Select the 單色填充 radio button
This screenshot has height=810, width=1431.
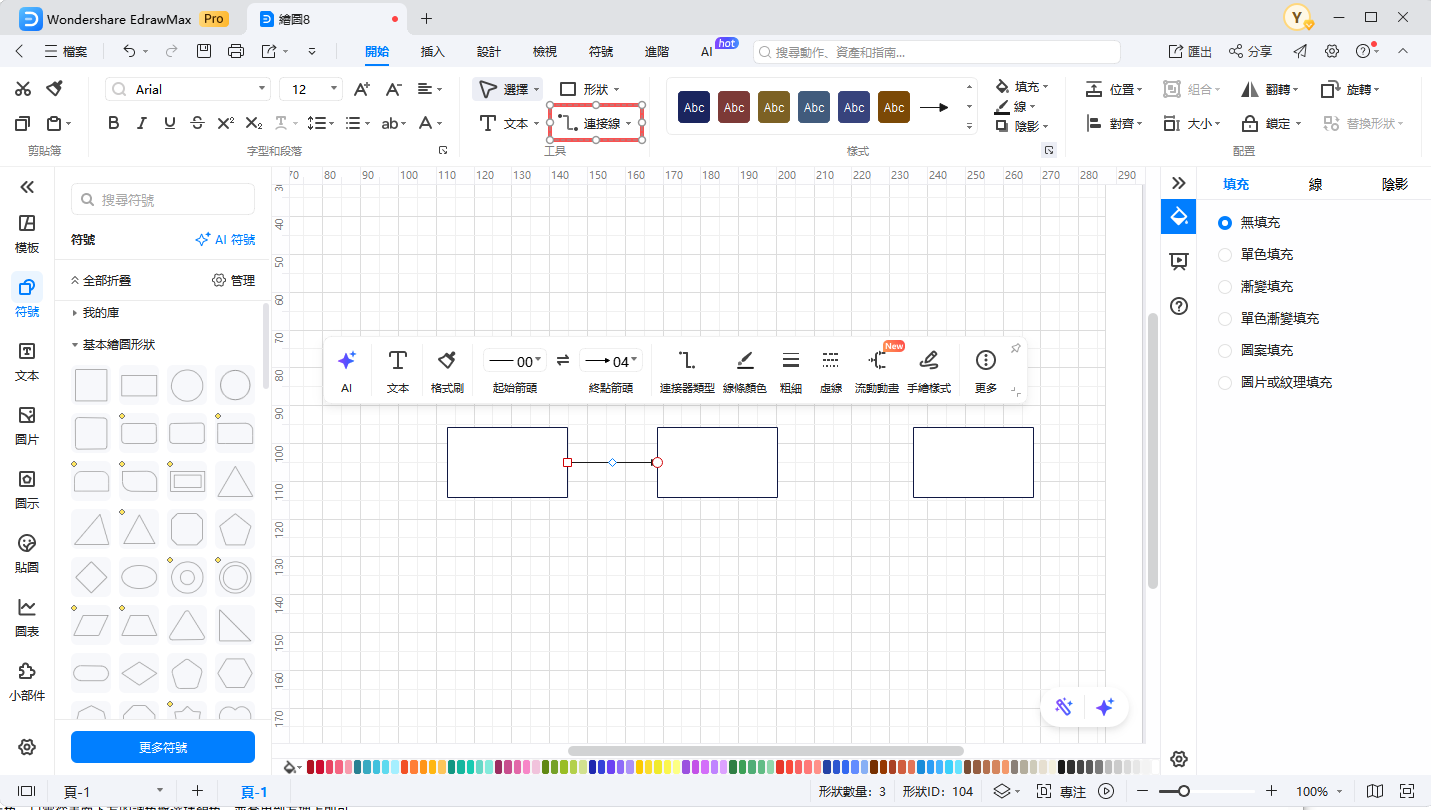1225,255
